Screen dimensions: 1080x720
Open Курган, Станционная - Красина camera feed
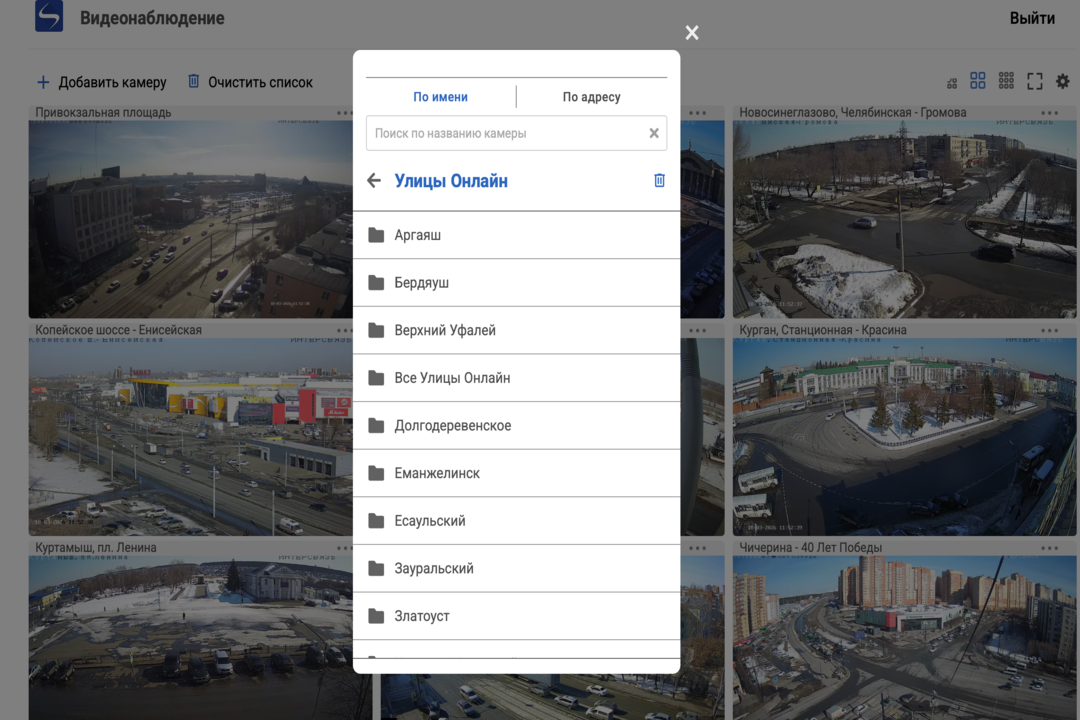point(904,437)
